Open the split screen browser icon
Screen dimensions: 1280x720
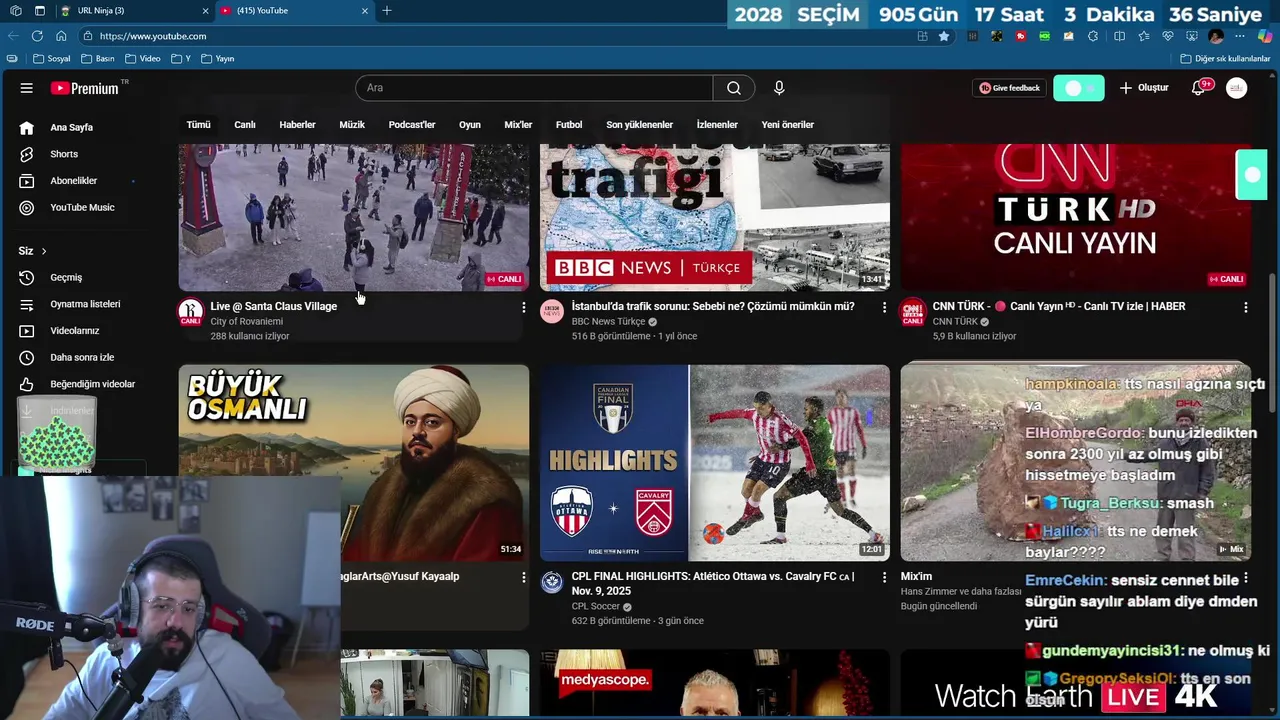tap(1119, 36)
